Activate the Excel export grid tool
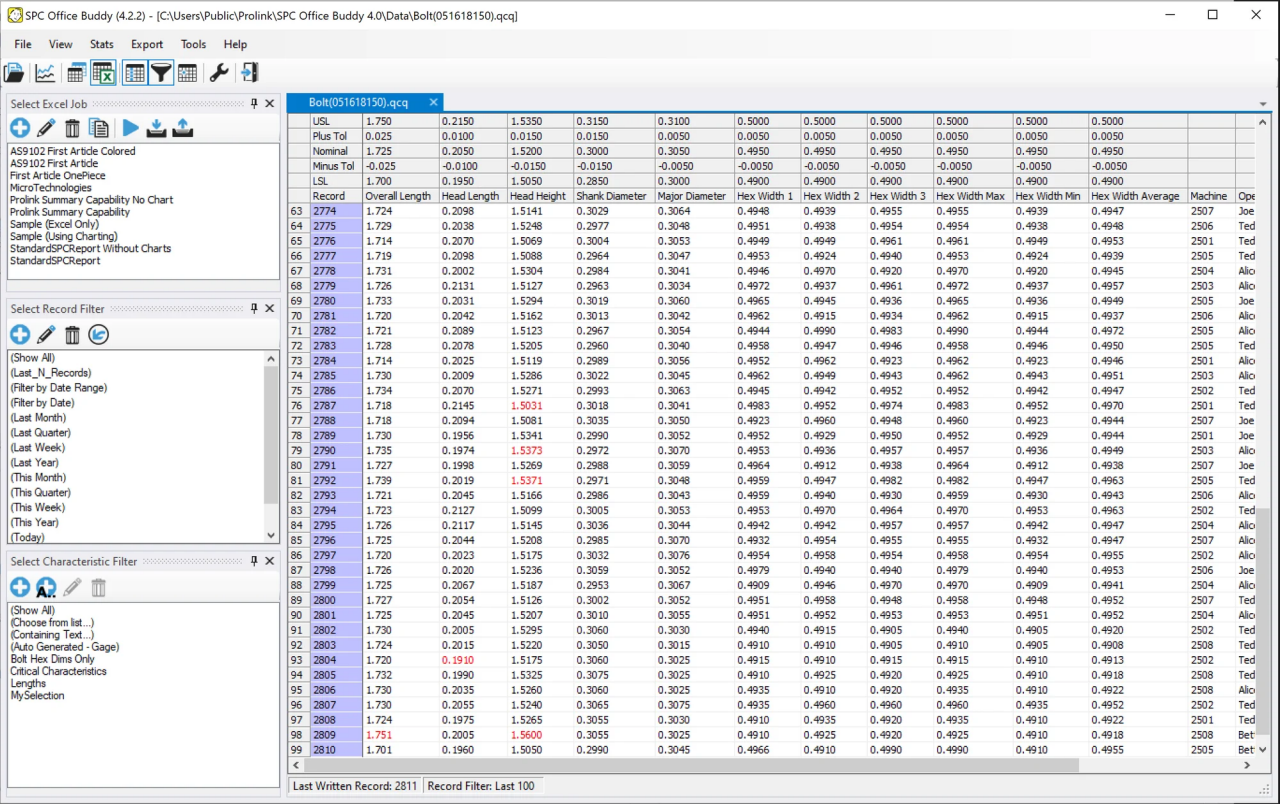Viewport: 1280px width, 804px height. pos(103,71)
